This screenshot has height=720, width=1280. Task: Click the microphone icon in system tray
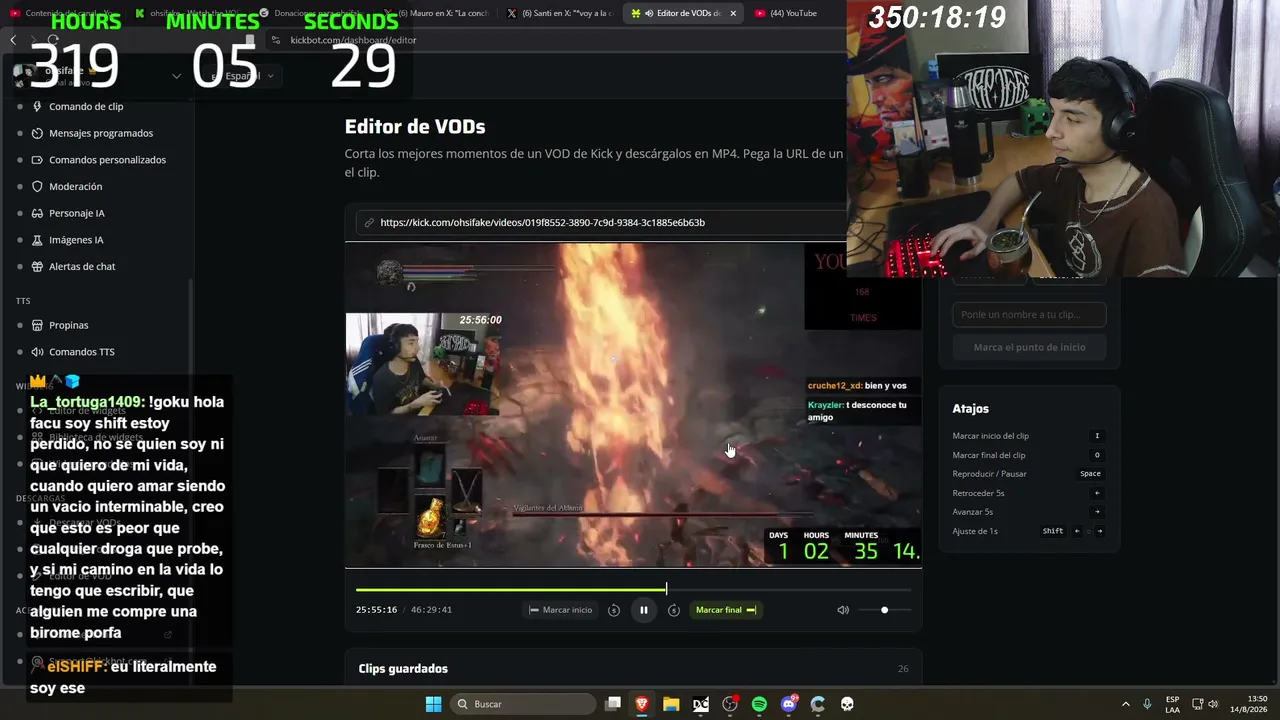pos(1147,704)
